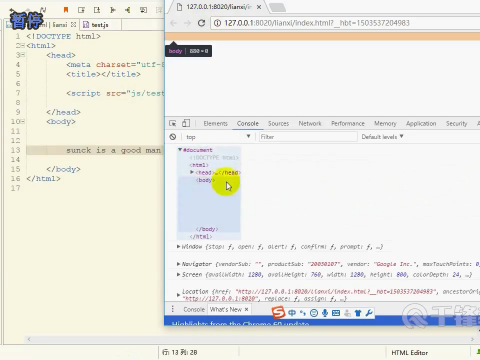
Task: Open the Sogou skin shirt icon
Action: click(358, 313)
